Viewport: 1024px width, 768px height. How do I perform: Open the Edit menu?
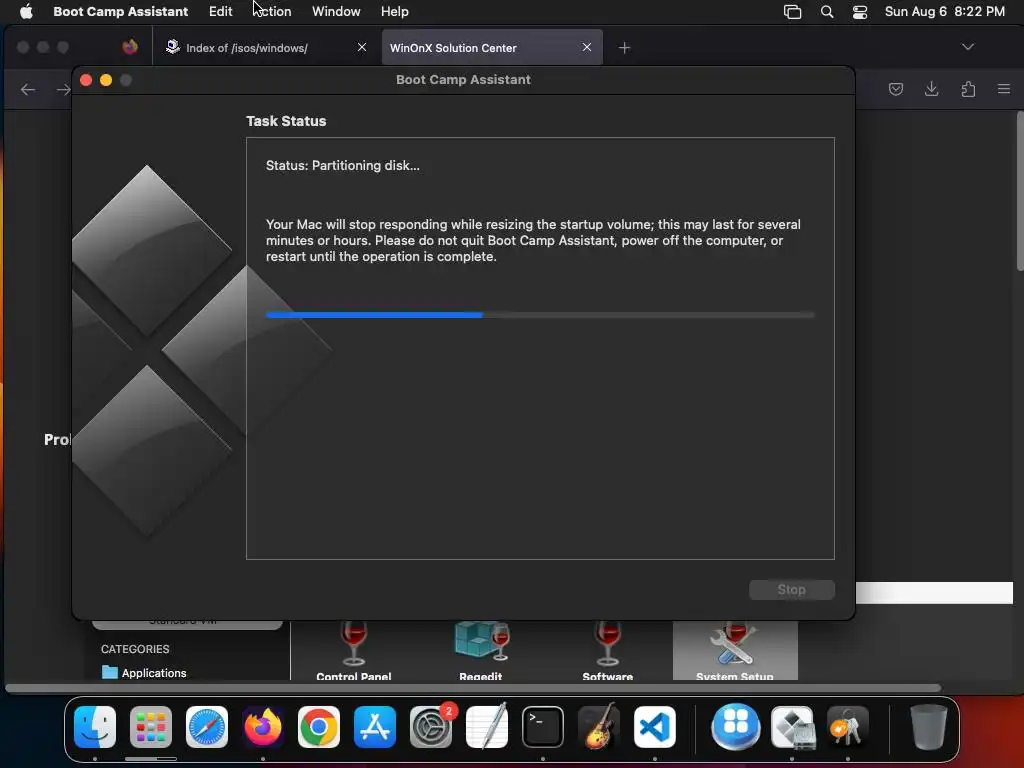click(220, 11)
